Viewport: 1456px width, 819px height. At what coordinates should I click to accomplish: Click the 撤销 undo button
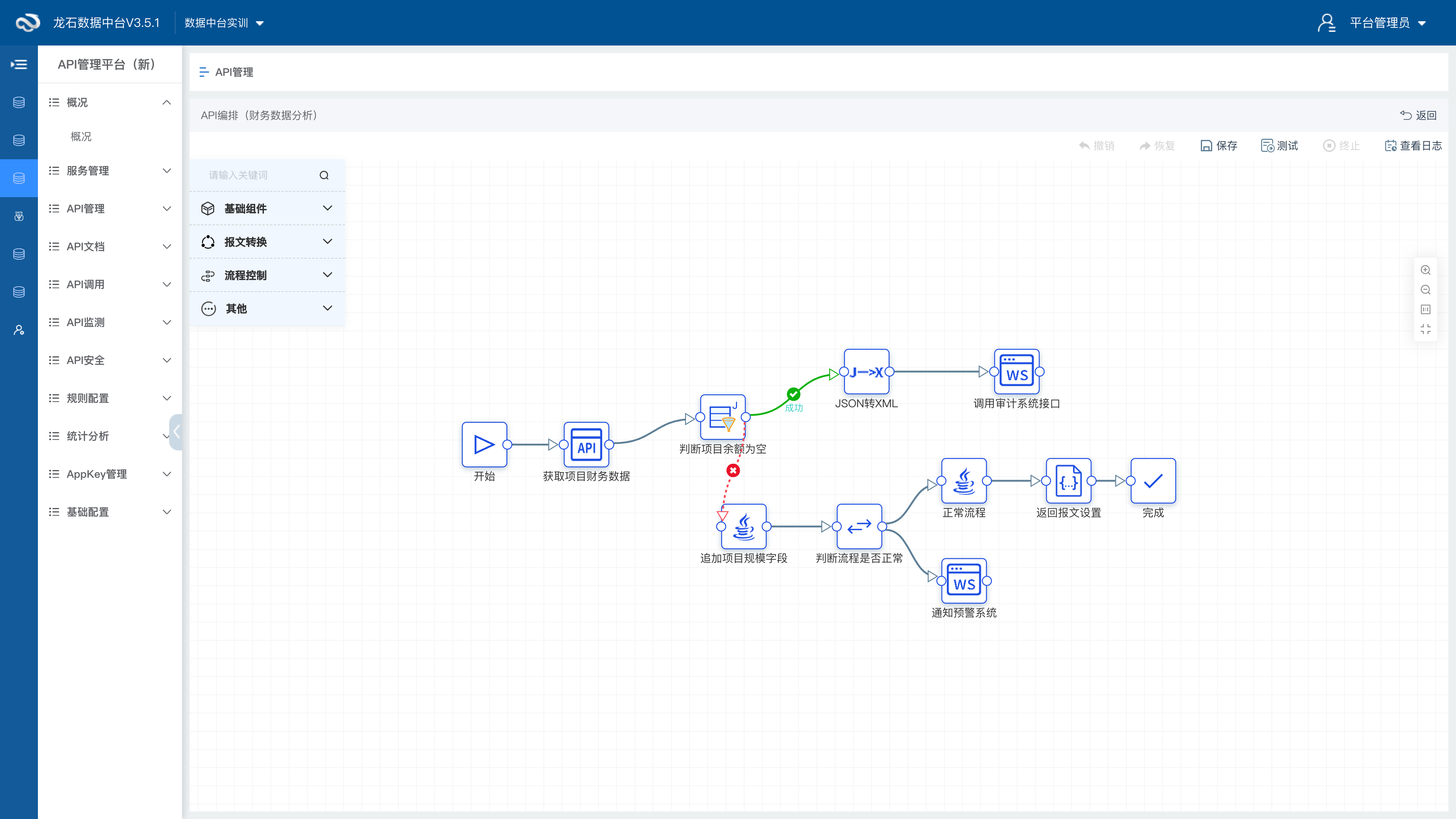point(1097,146)
